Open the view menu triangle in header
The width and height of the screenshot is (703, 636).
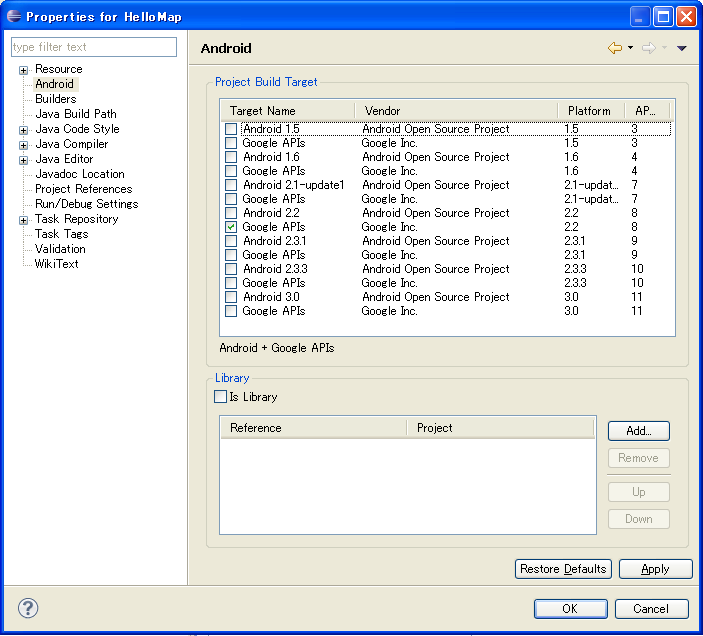[681, 48]
